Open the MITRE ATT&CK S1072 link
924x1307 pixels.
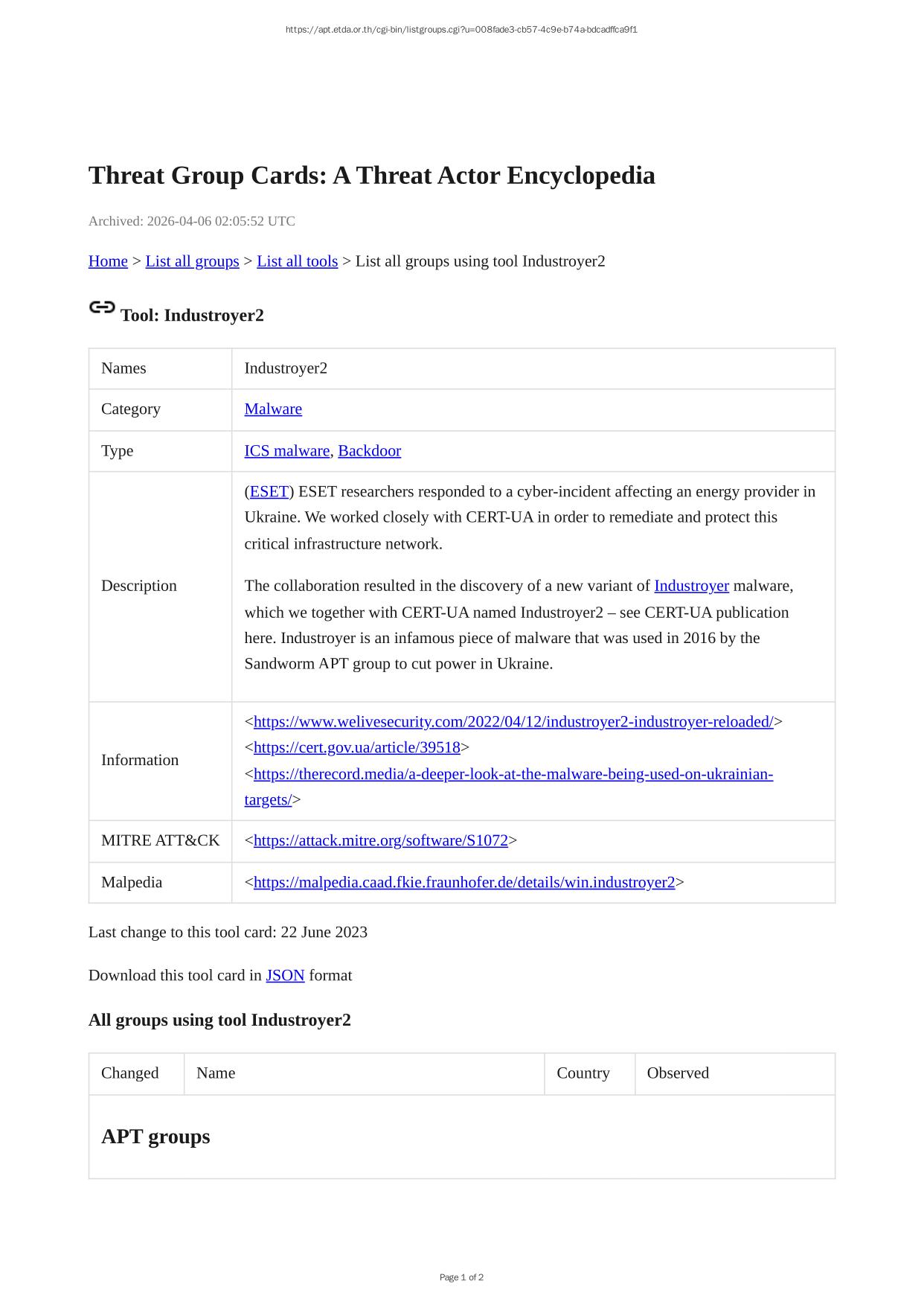(x=380, y=841)
